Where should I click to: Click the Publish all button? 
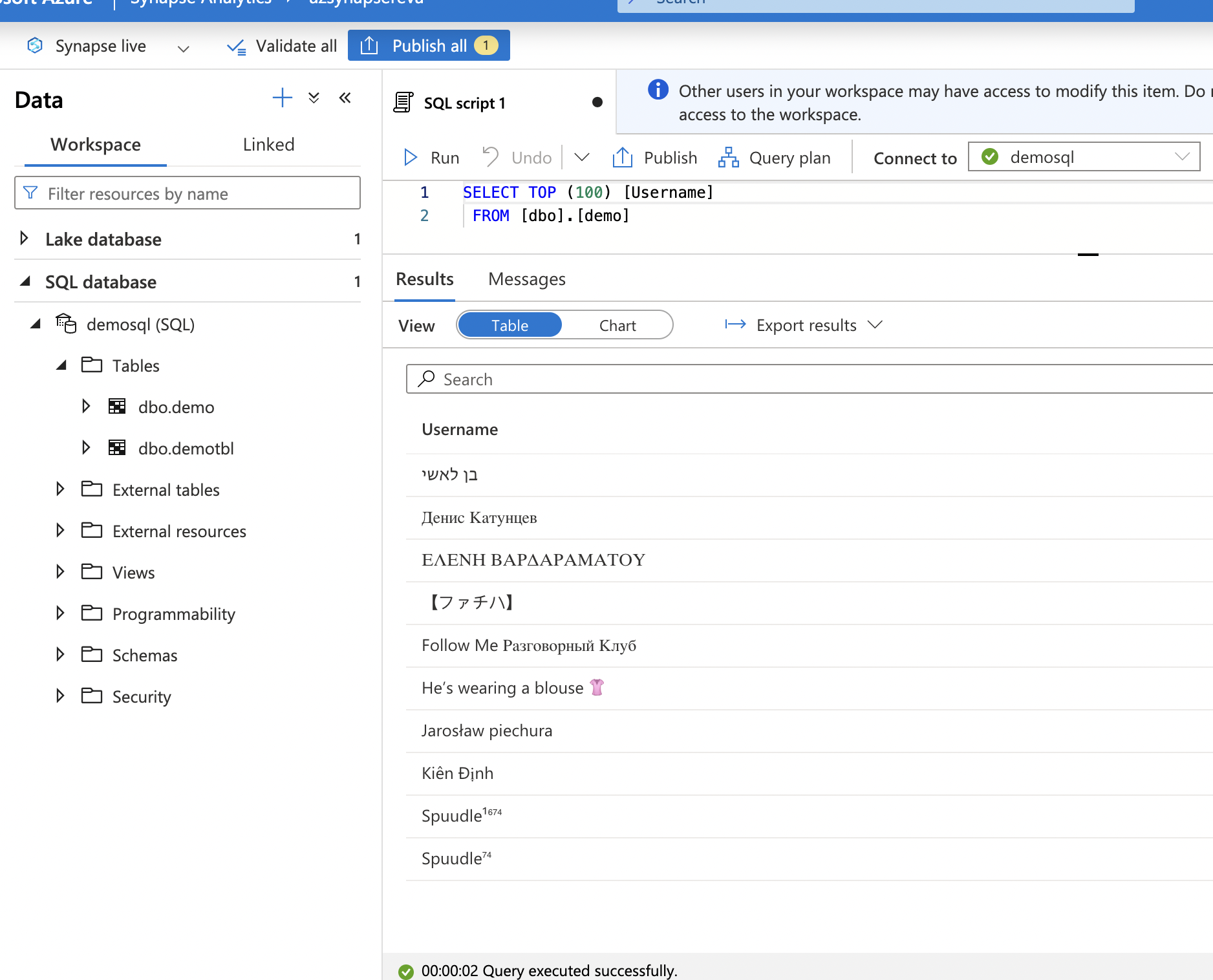[x=429, y=45]
